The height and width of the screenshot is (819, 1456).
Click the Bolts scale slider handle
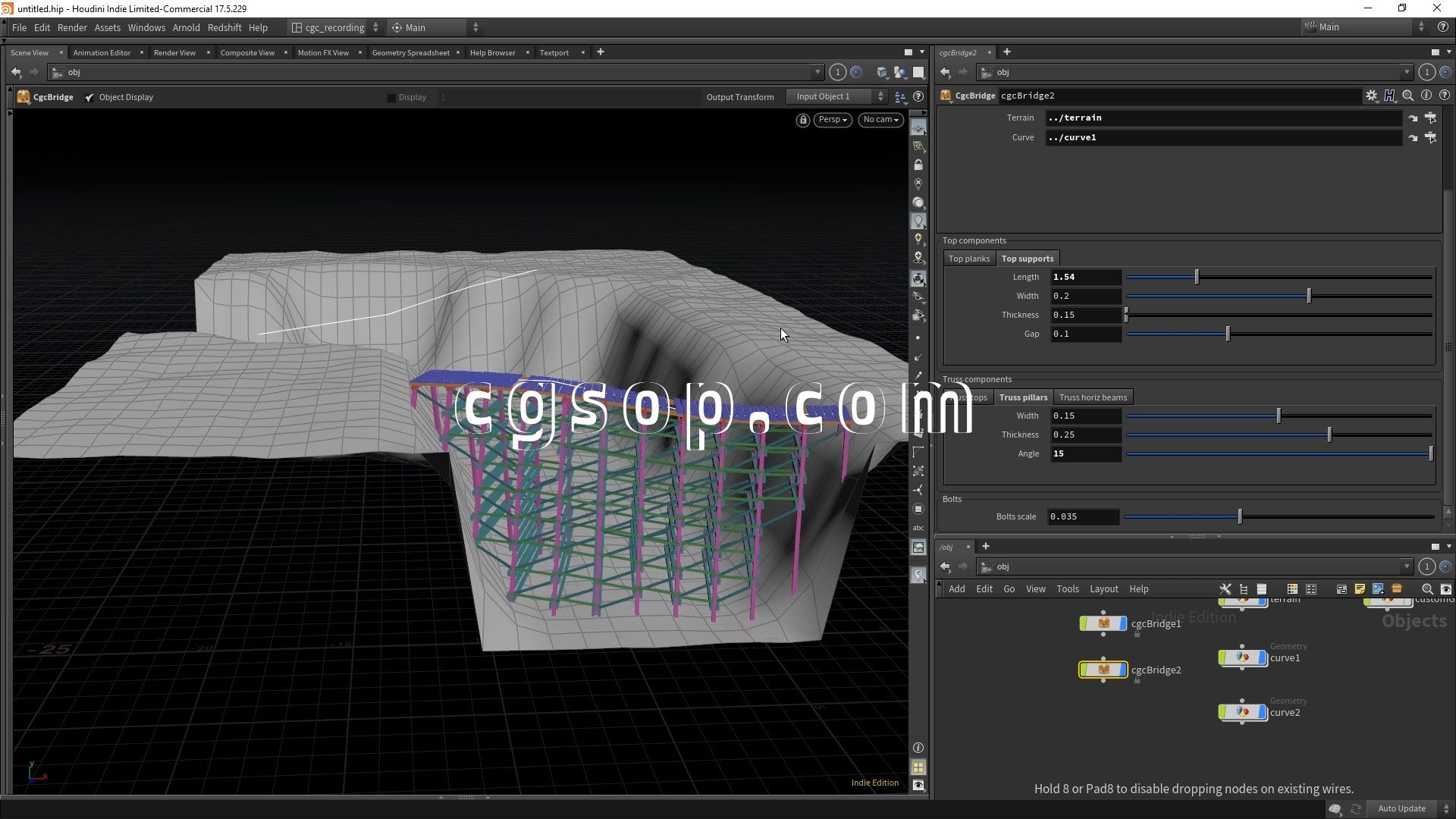pyautogui.click(x=1240, y=517)
